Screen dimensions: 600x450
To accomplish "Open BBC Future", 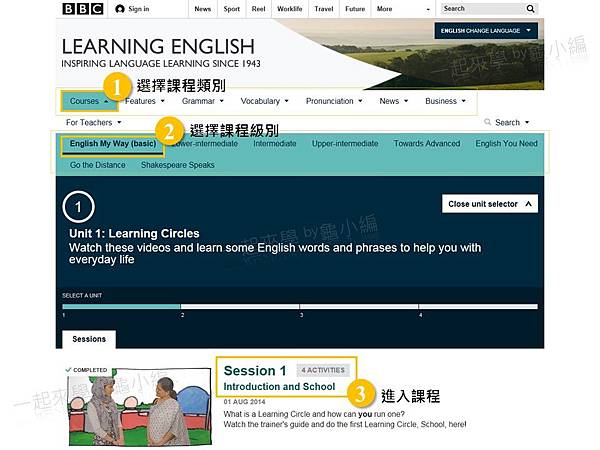I will (355, 9).
